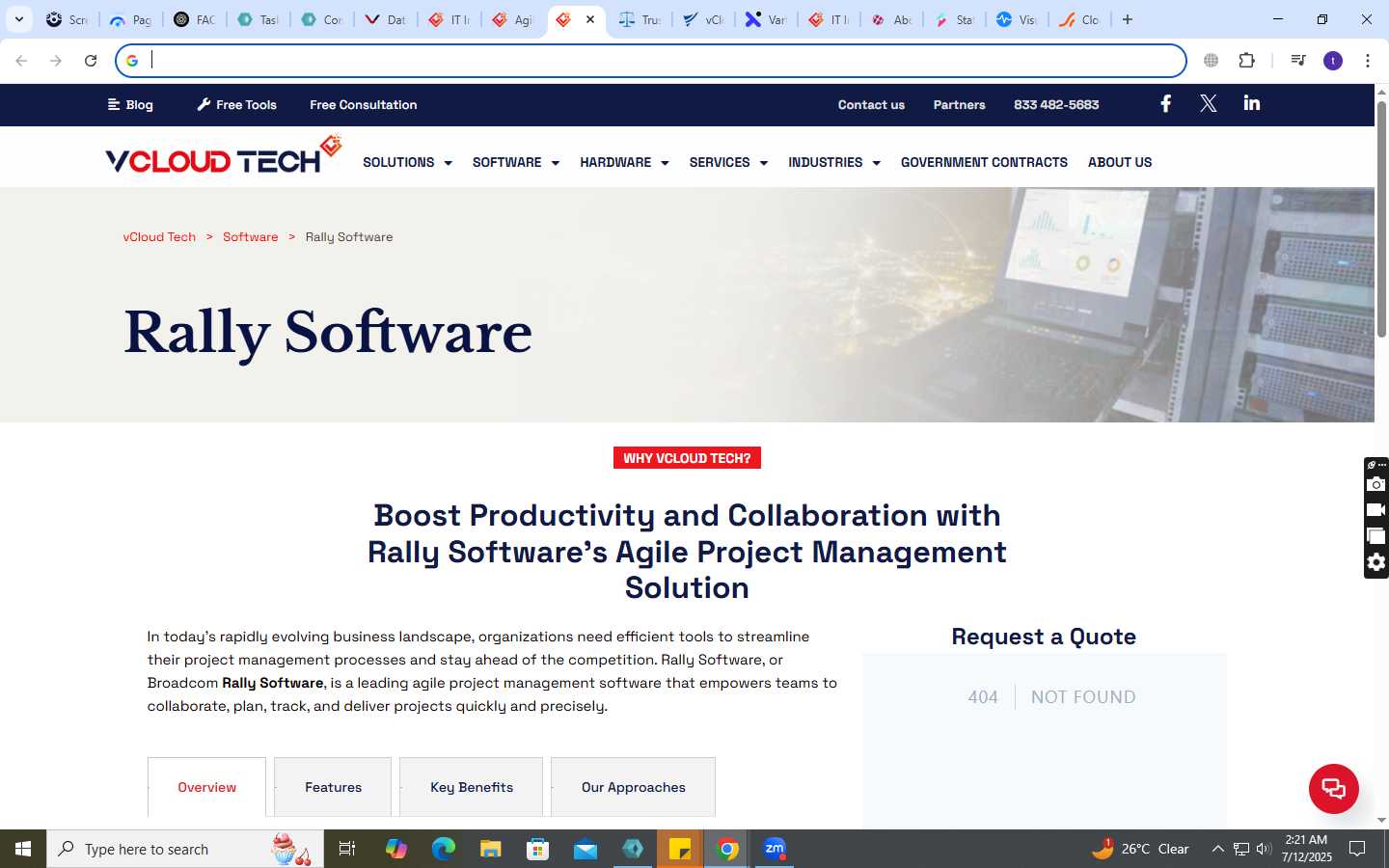Screen dimensions: 1389x868
Task: Switch to the FAC browser tab
Action: (x=194, y=19)
